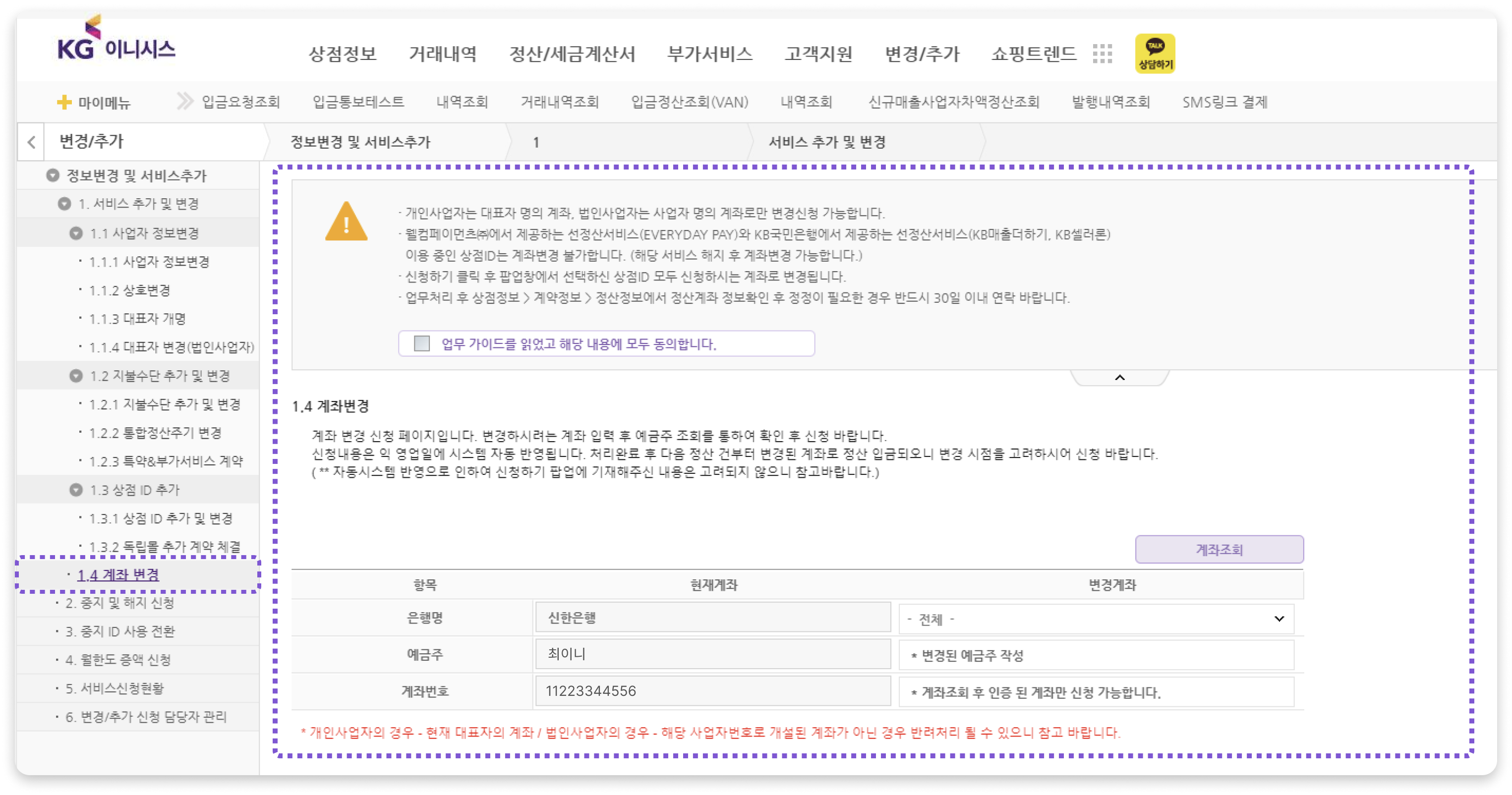The image size is (1512, 795).
Task: Open 신규매출사업자차액정산조회 shortcut
Action: [954, 102]
